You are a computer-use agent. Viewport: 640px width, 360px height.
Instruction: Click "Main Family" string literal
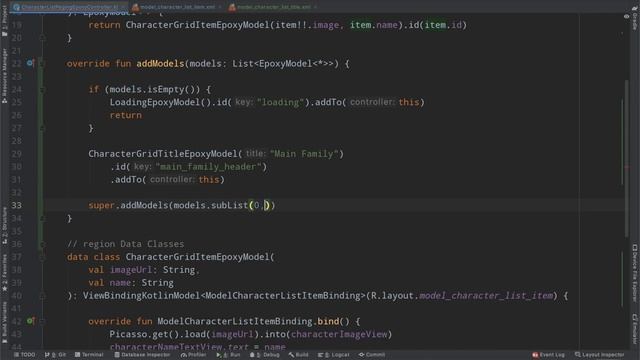click(x=304, y=154)
